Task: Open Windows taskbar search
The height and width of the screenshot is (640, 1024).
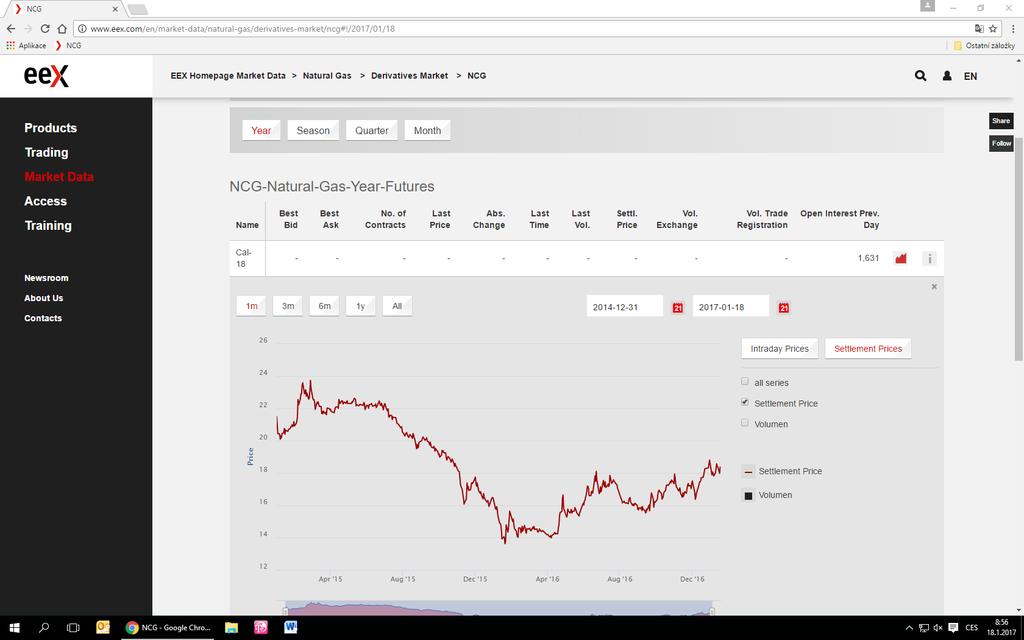Action: (x=44, y=628)
